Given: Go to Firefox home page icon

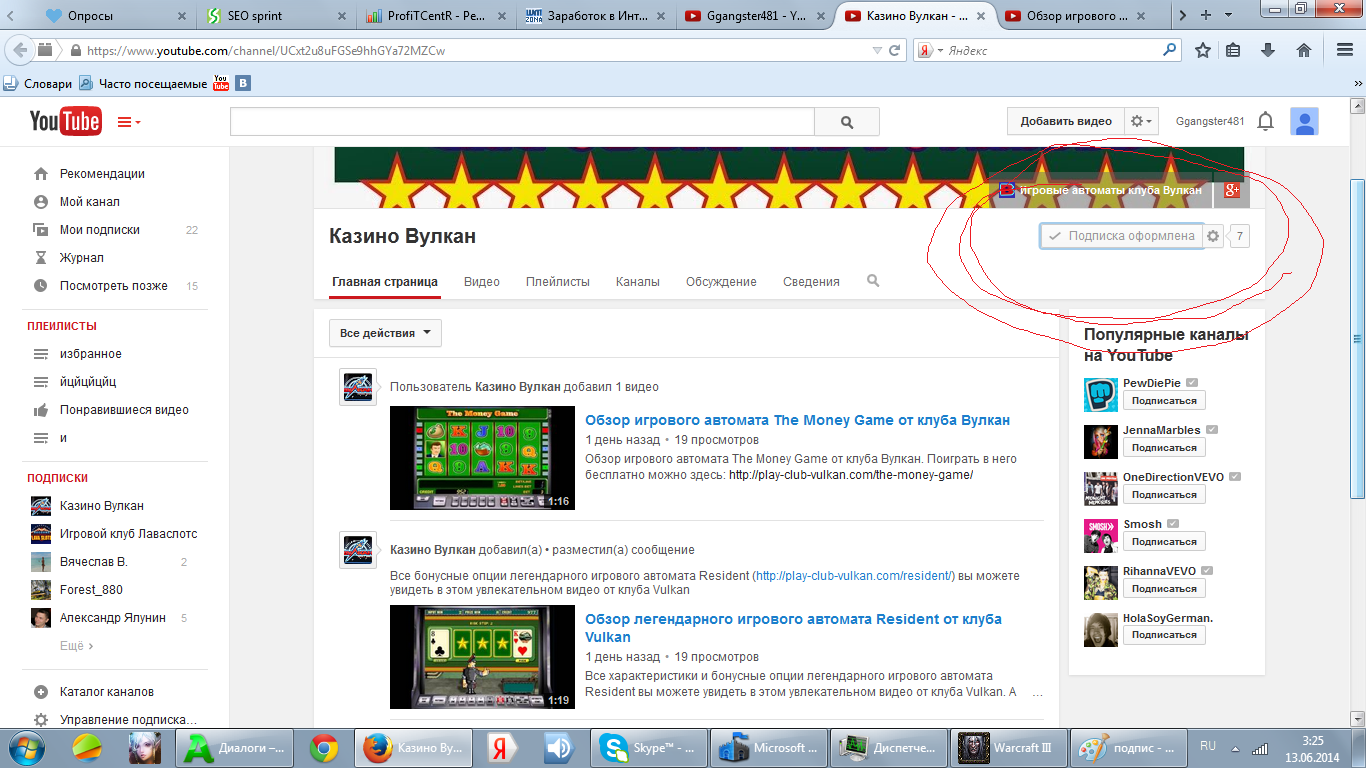Looking at the screenshot, I should [1304, 50].
